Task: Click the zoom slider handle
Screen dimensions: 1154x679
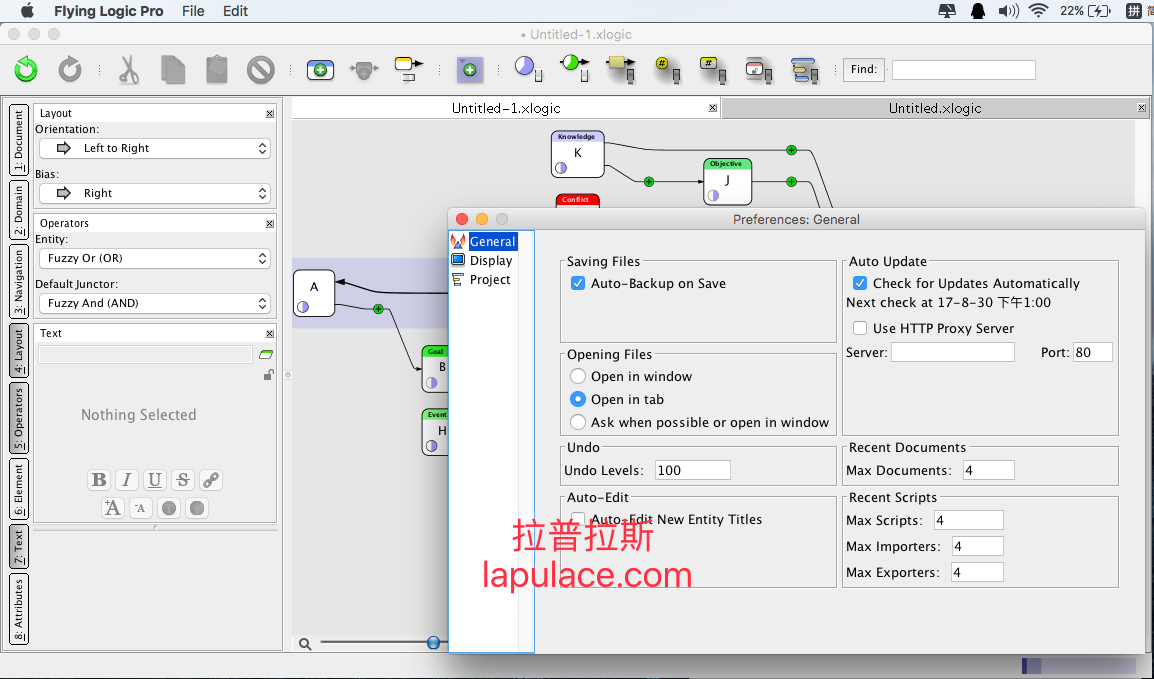Action: click(433, 643)
